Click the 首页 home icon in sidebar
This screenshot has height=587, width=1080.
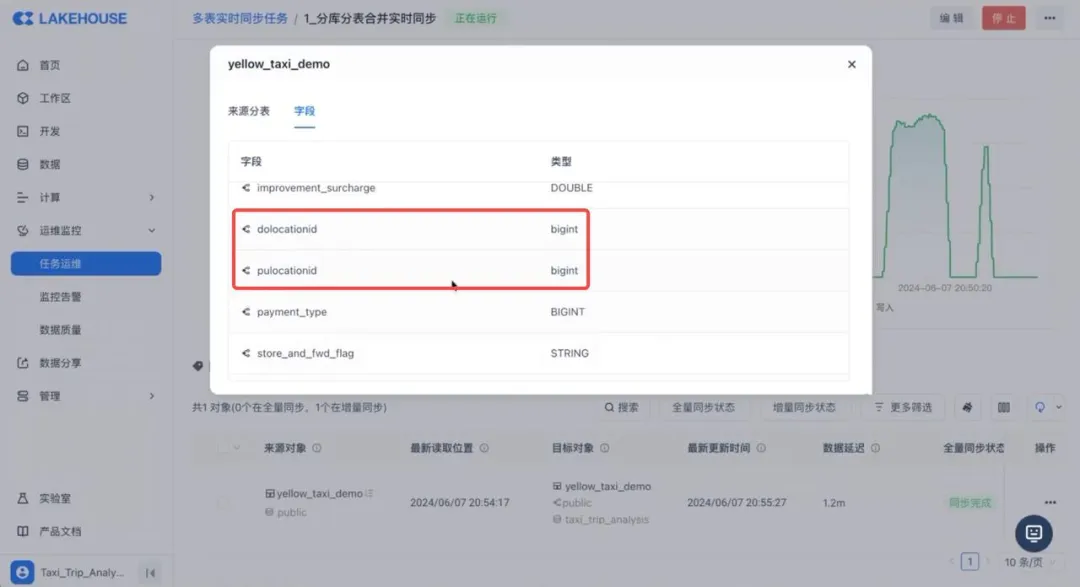pos(23,65)
